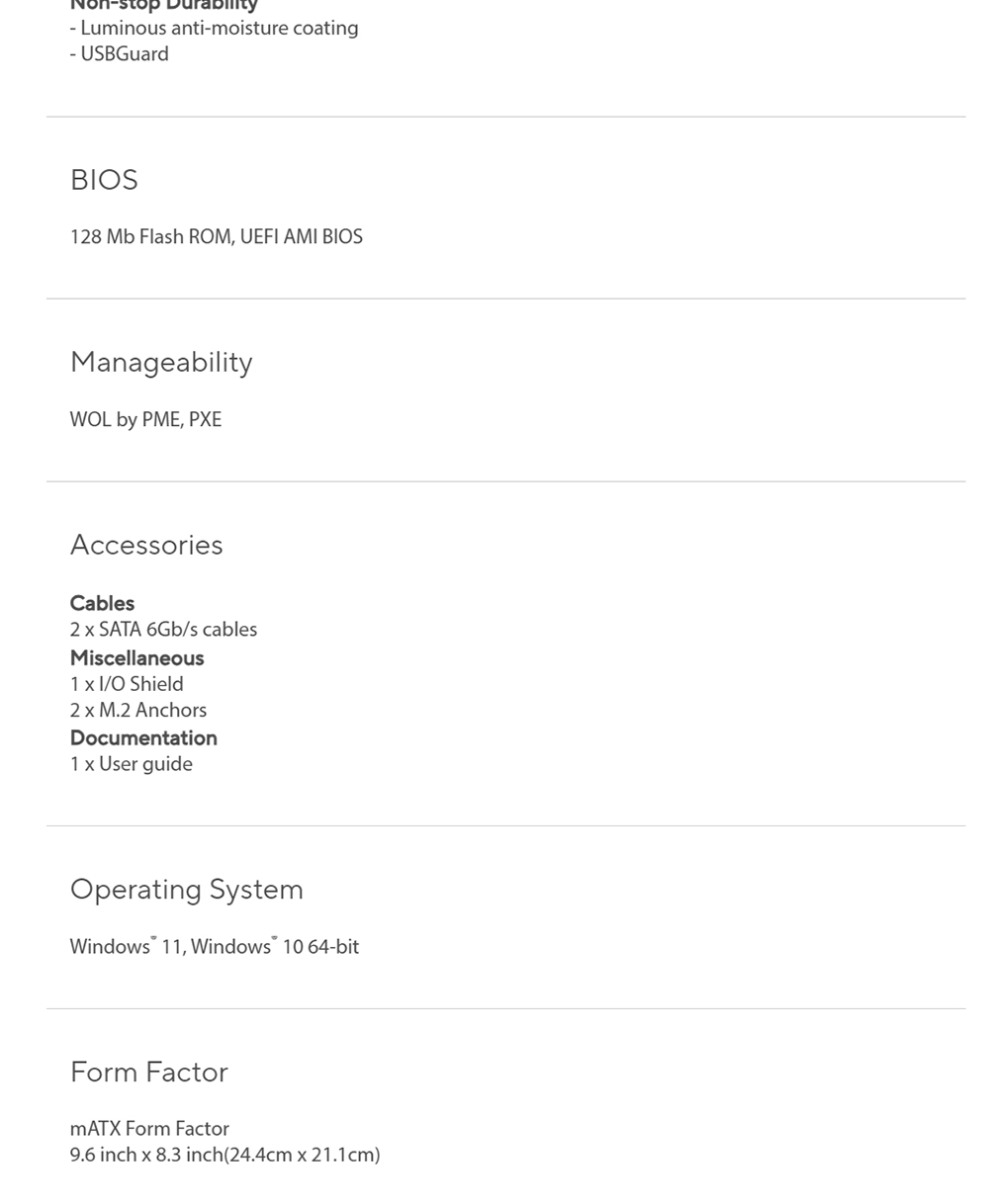Click the BIOS section heading

click(104, 180)
